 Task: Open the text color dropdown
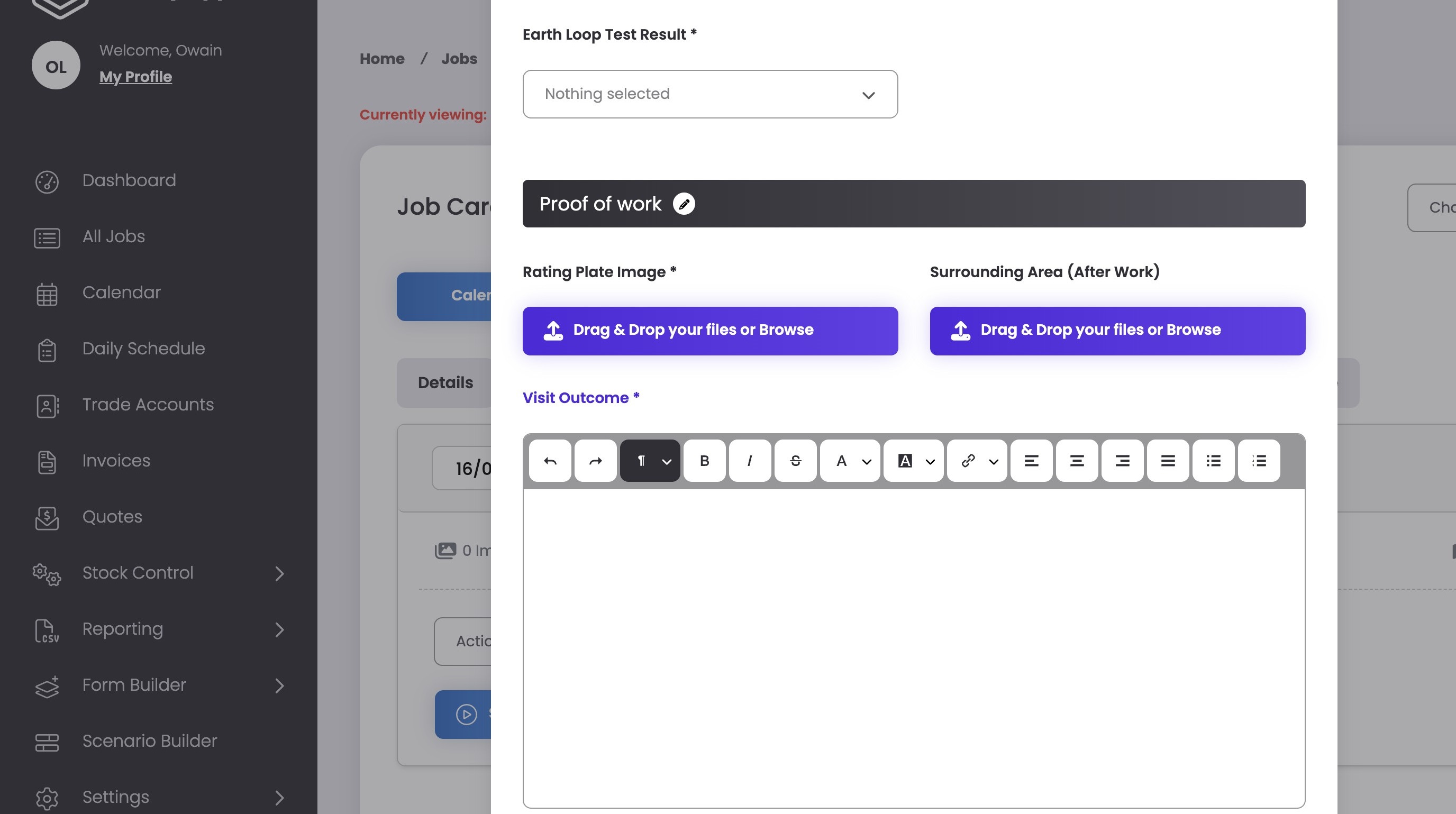point(850,461)
